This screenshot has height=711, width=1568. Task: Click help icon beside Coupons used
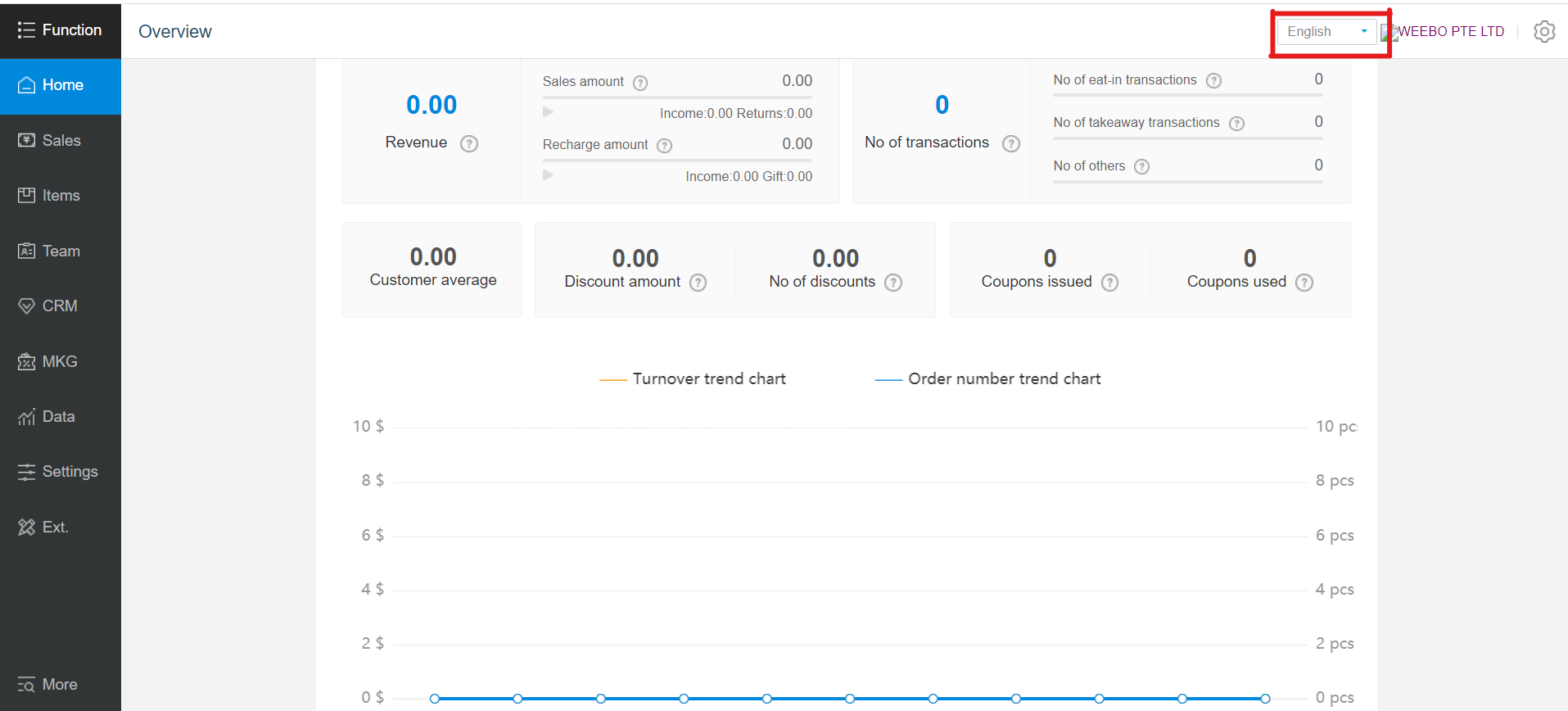[1304, 283]
